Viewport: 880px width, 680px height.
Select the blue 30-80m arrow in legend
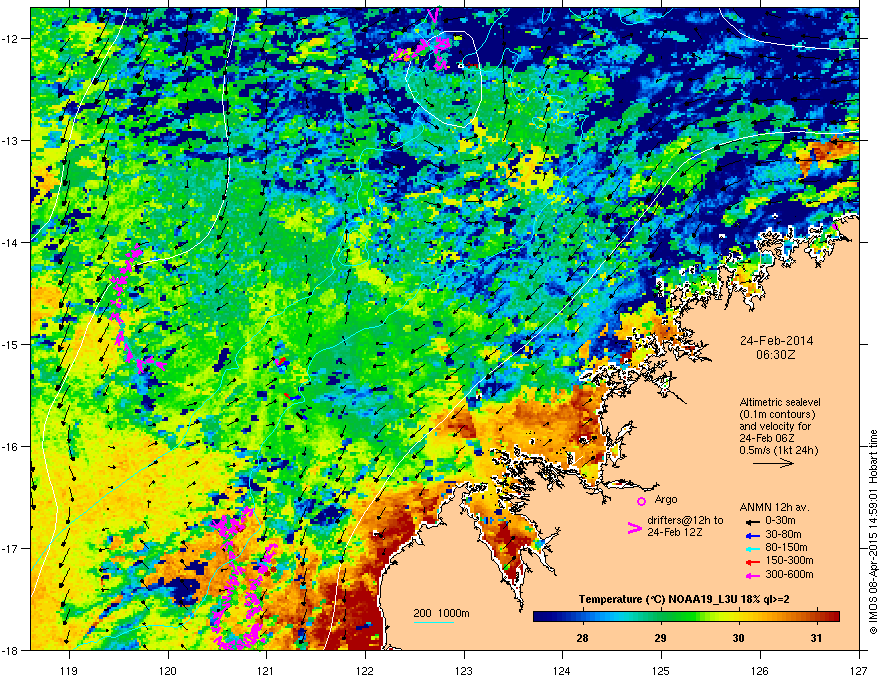click(x=751, y=535)
